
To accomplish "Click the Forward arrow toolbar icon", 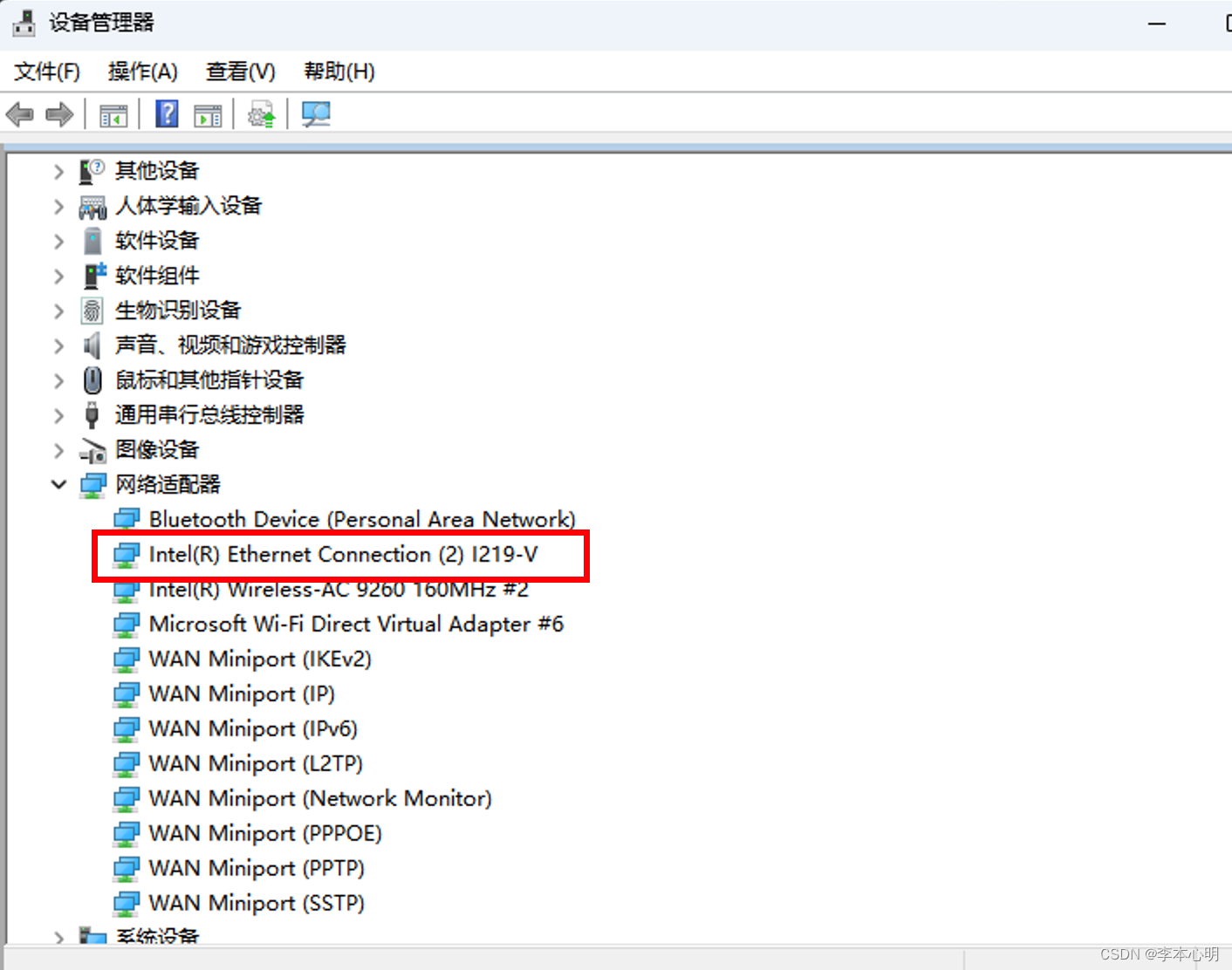I will coord(59,114).
